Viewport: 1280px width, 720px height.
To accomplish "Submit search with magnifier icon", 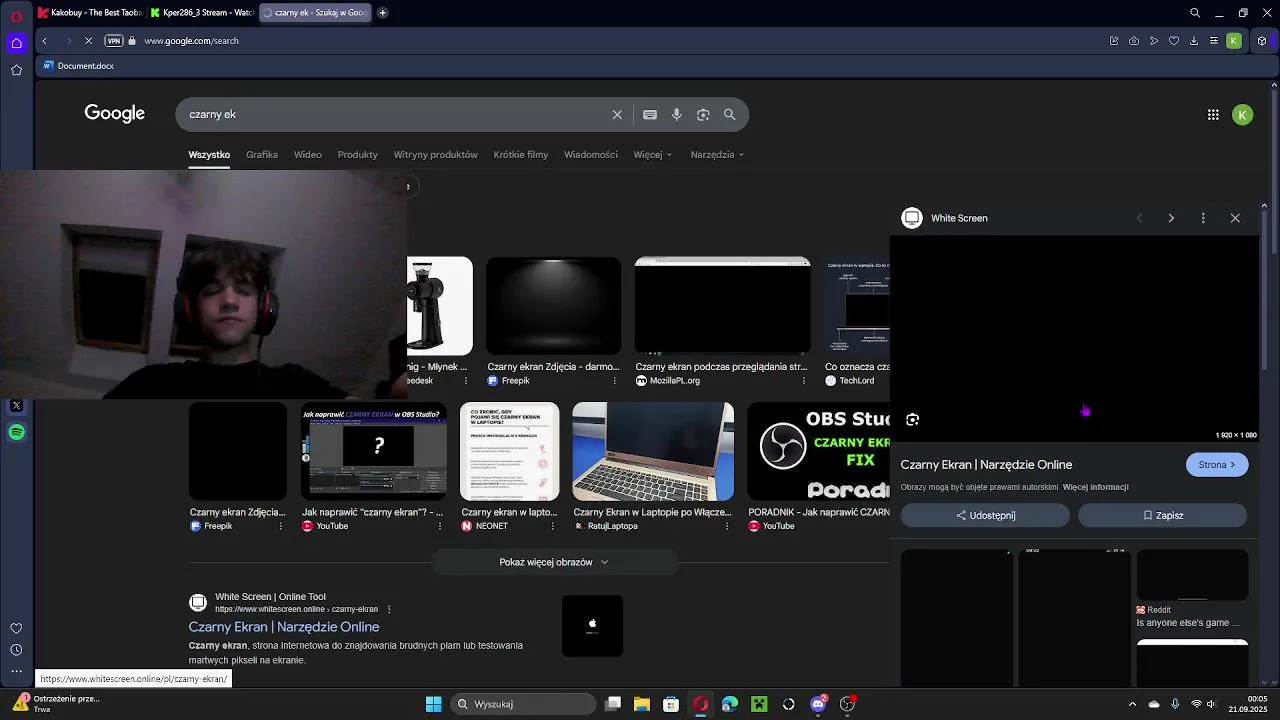I will [x=730, y=114].
